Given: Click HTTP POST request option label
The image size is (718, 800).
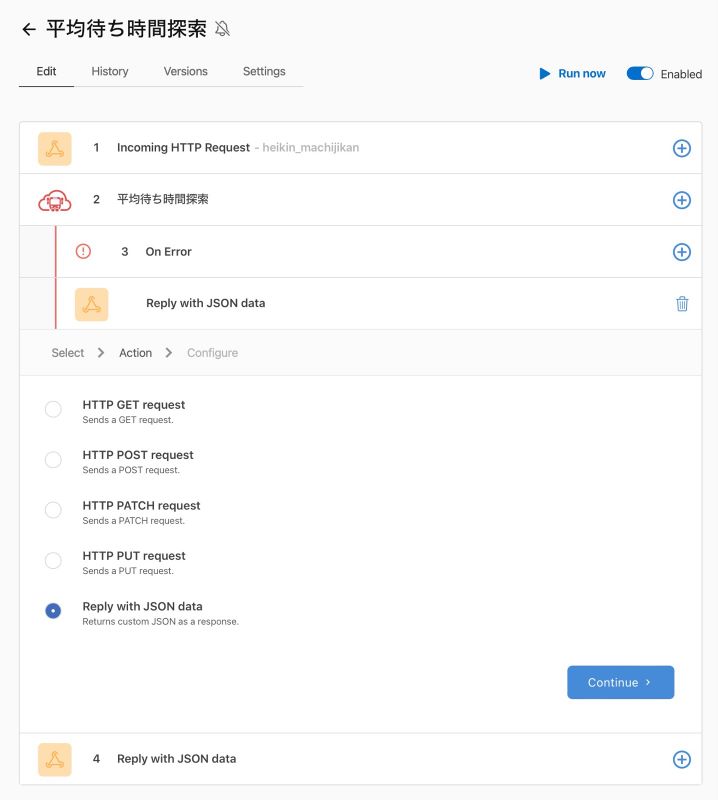Looking at the screenshot, I should (x=138, y=455).
